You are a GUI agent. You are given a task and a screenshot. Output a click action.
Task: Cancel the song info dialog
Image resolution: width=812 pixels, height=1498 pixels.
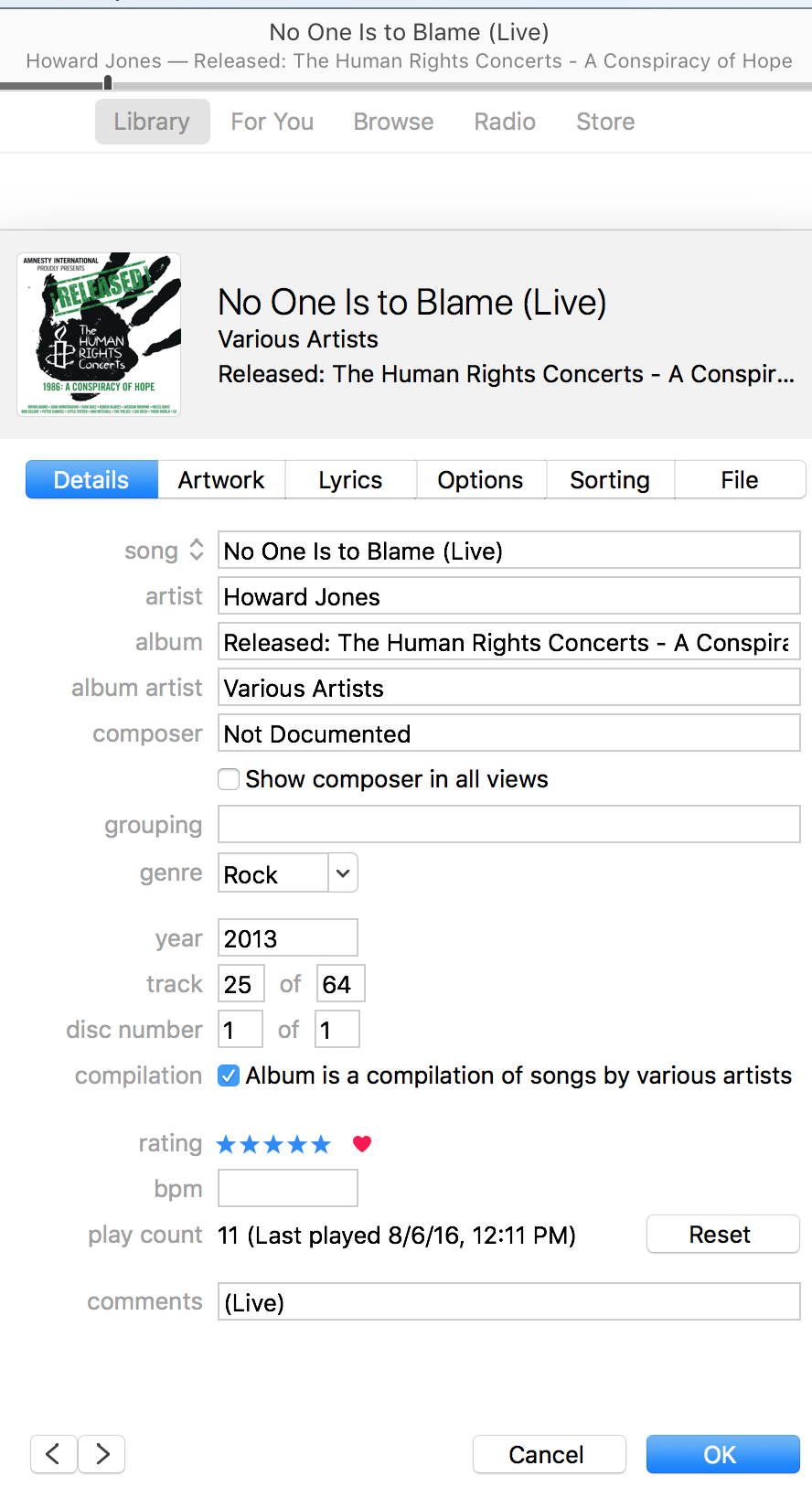[x=549, y=1454]
